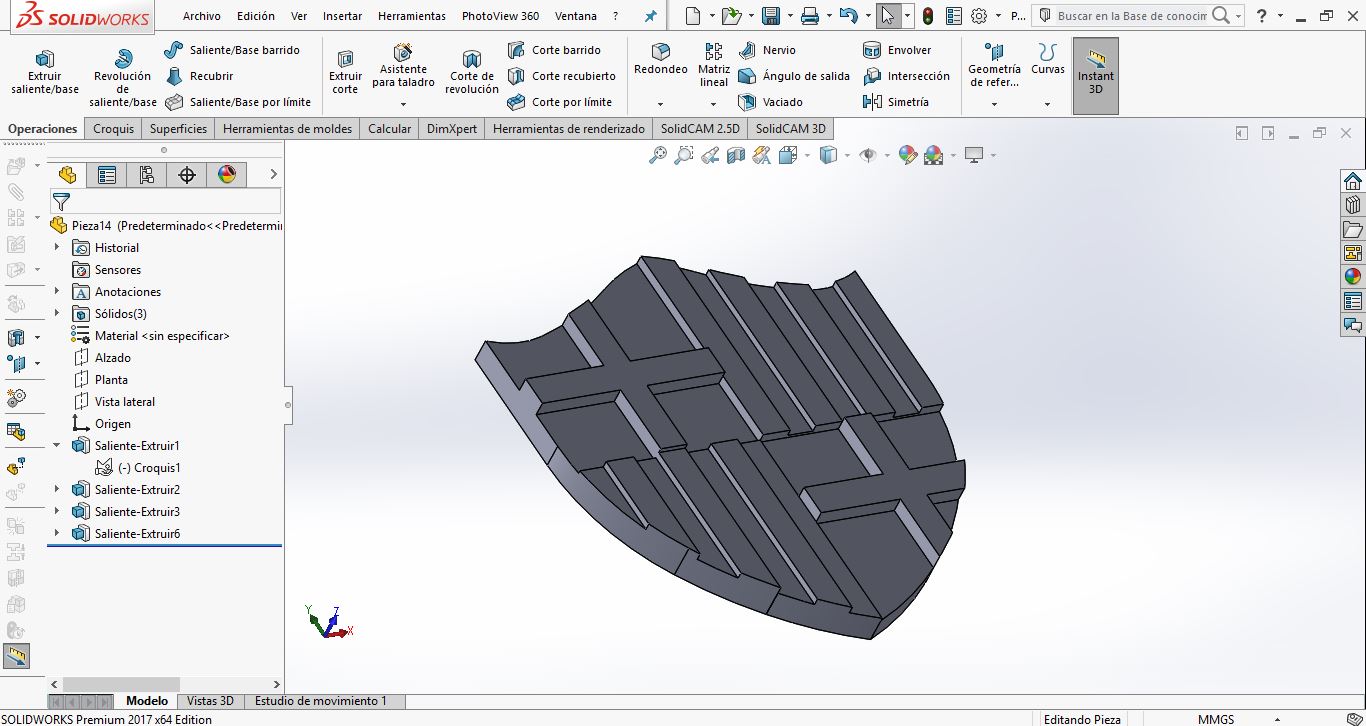This screenshot has height=726, width=1366.
Task: Open the Geometría de referencia dropdown
Action: 994,104
